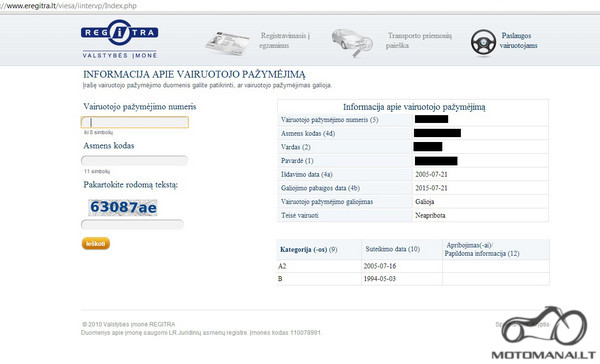This screenshot has width=600, height=364.
Task: Click the Galiojimo pabaigos data value 2015-07-21
Action: coord(431,188)
